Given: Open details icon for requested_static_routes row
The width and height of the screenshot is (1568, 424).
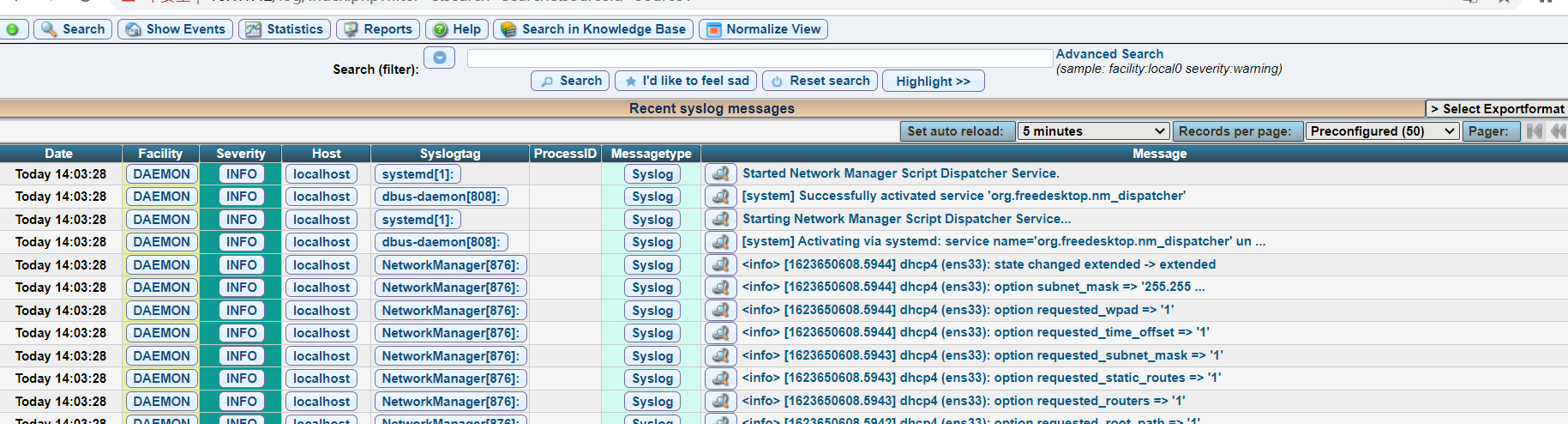Looking at the screenshot, I should point(721,379).
